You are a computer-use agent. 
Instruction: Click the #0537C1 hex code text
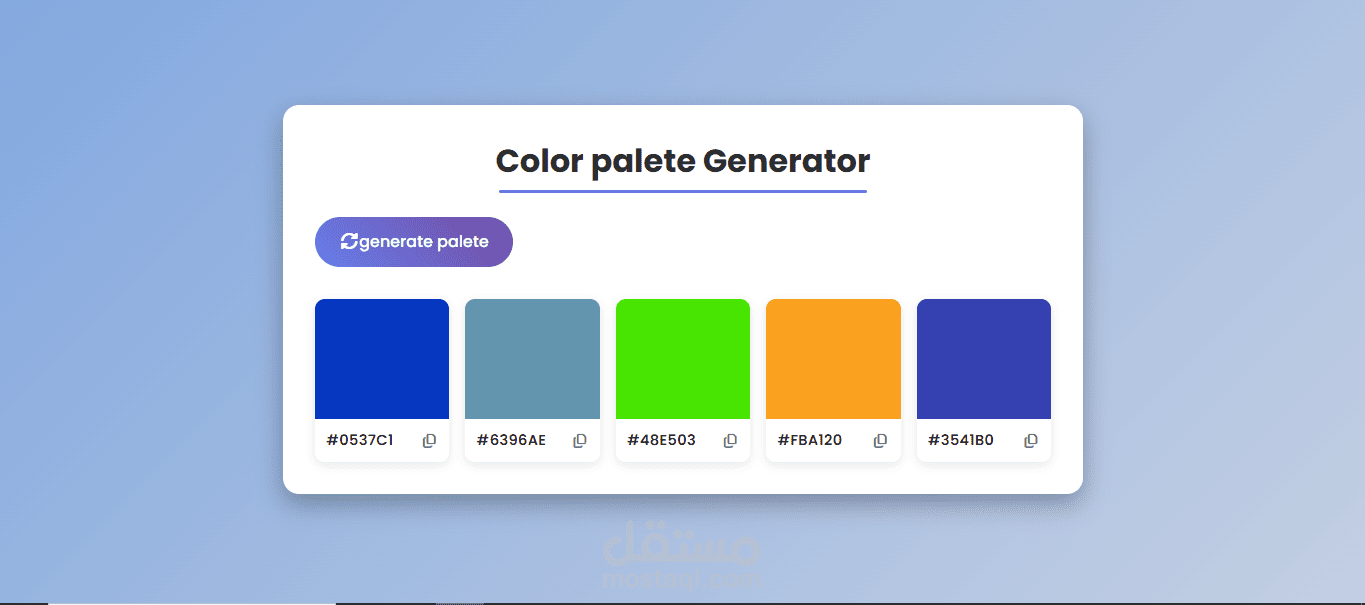[x=362, y=440]
